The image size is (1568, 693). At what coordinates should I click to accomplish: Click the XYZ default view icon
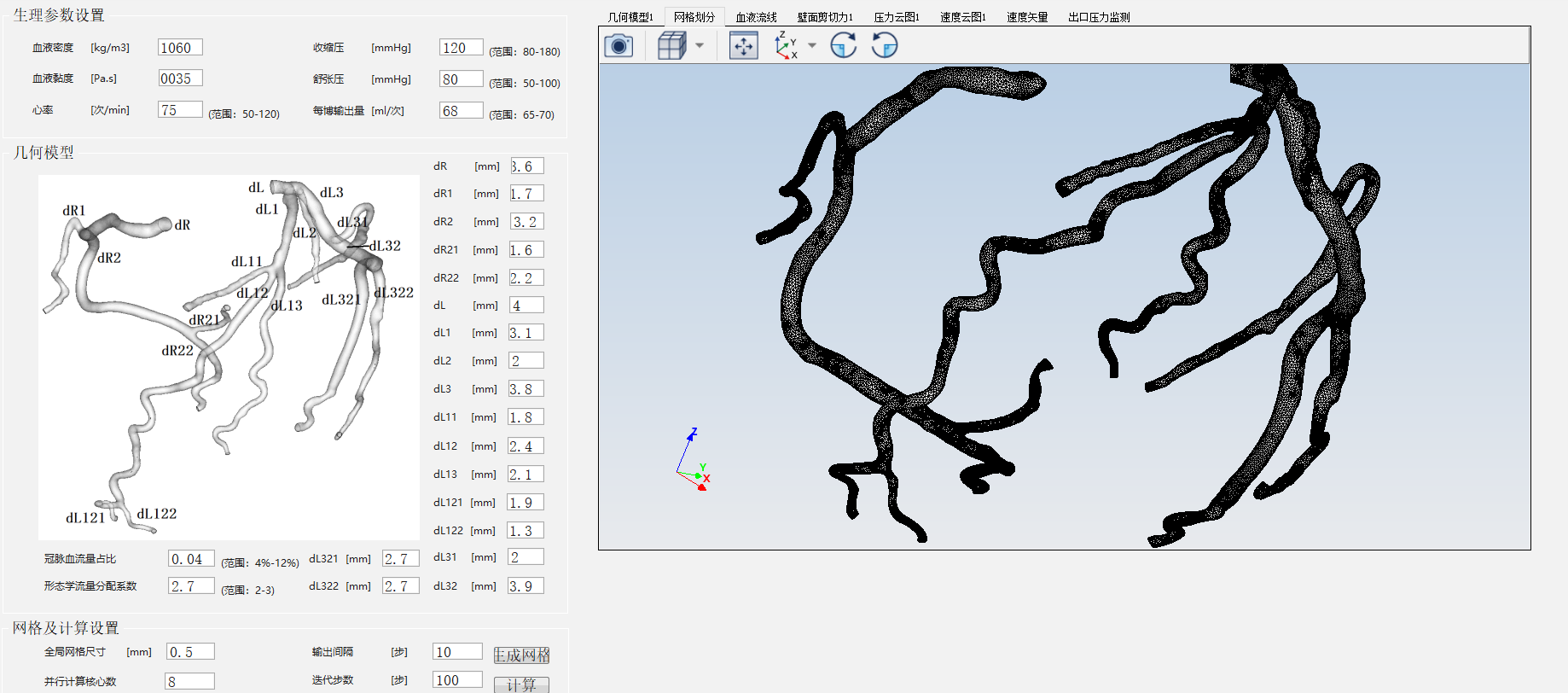[x=785, y=45]
